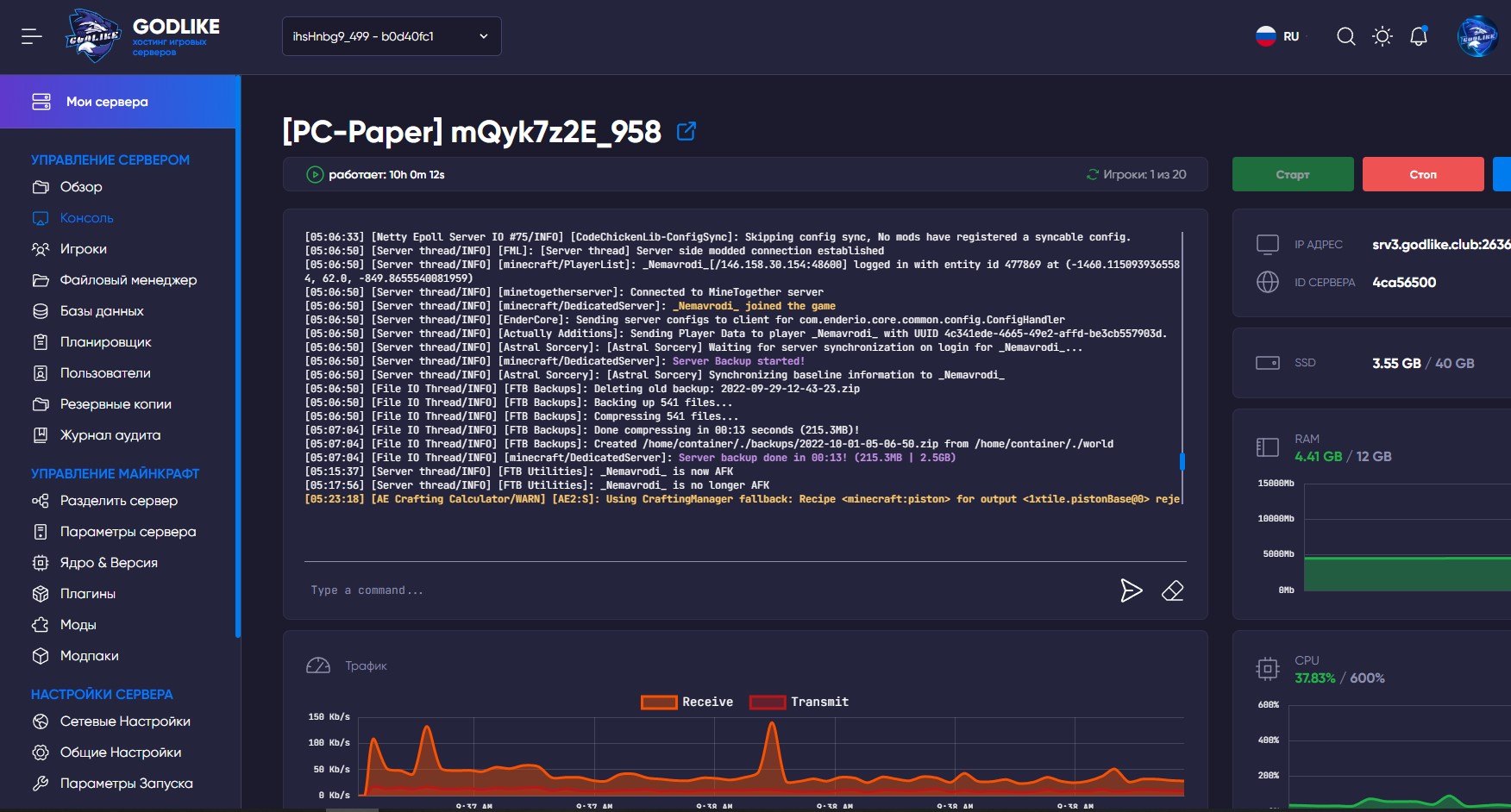Click the Журнал аудита icon
Viewport: 1511px width, 812px height.
coord(41,435)
